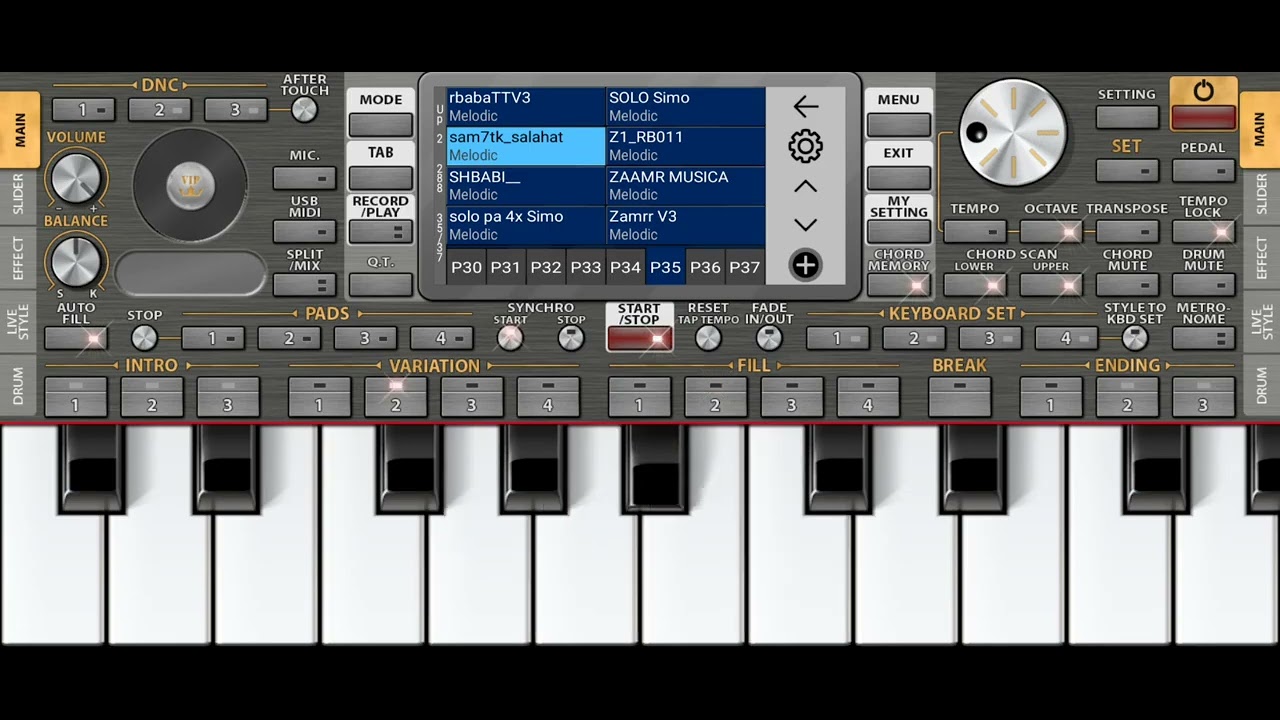Expand list upward with the up chevron
Screen dimensions: 1280x720
click(x=805, y=186)
